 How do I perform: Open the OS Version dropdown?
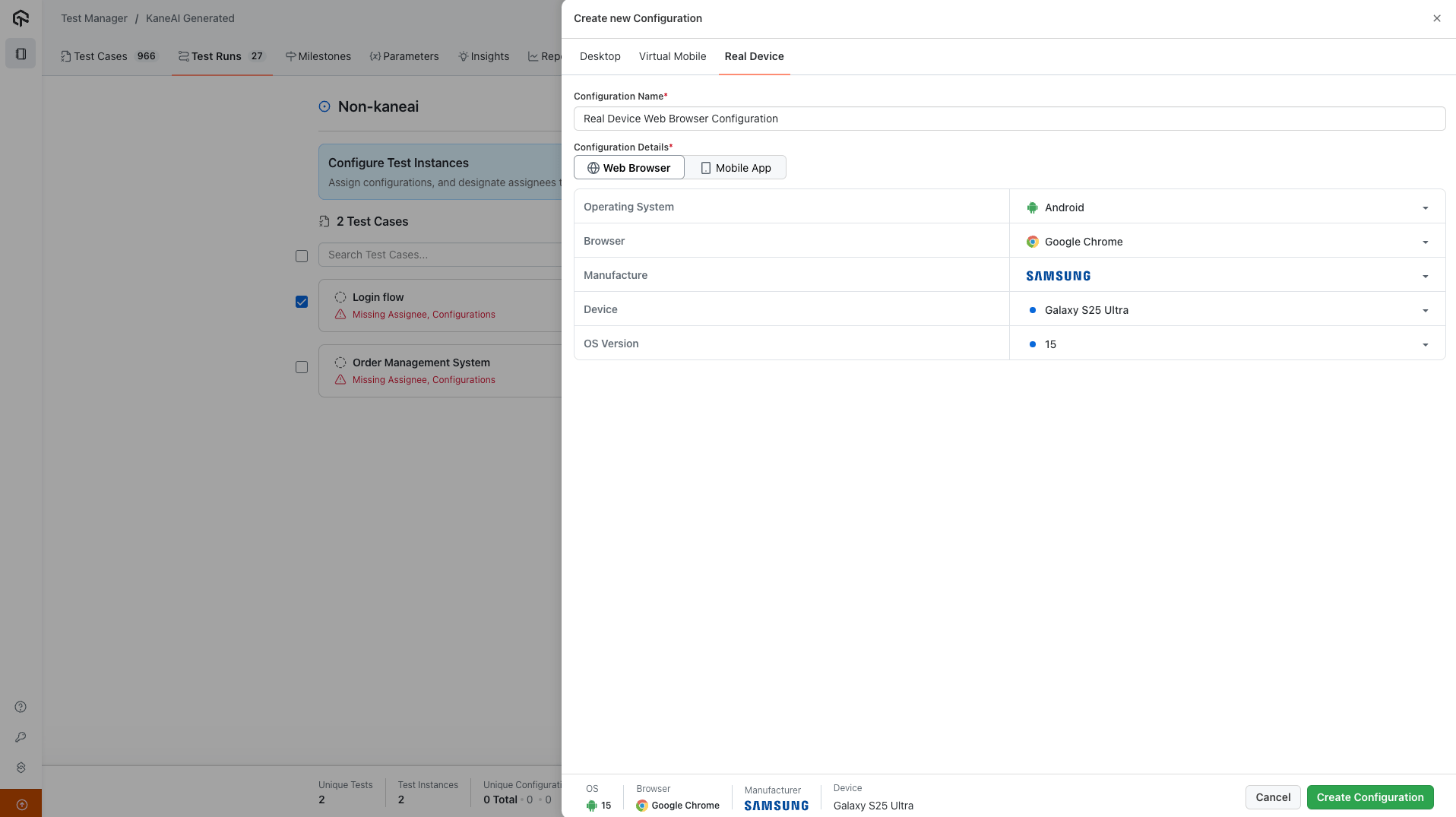click(1425, 344)
